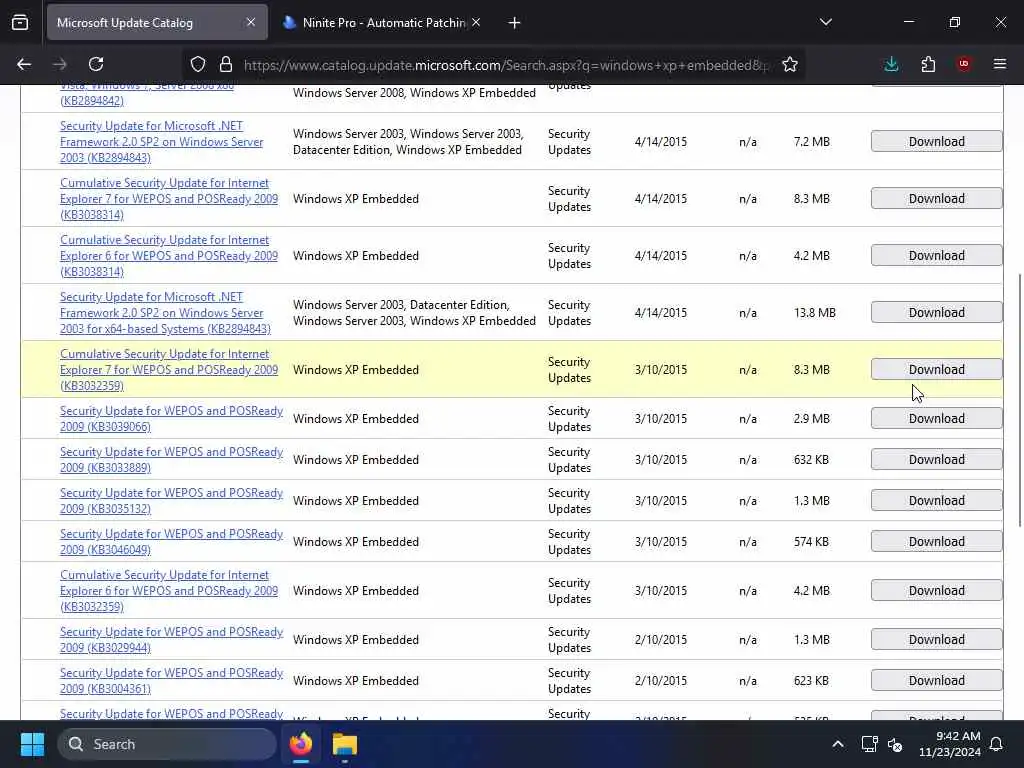The height and width of the screenshot is (768, 1024).
Task: Open security update KB3029944 link
Action: [171, 639]
